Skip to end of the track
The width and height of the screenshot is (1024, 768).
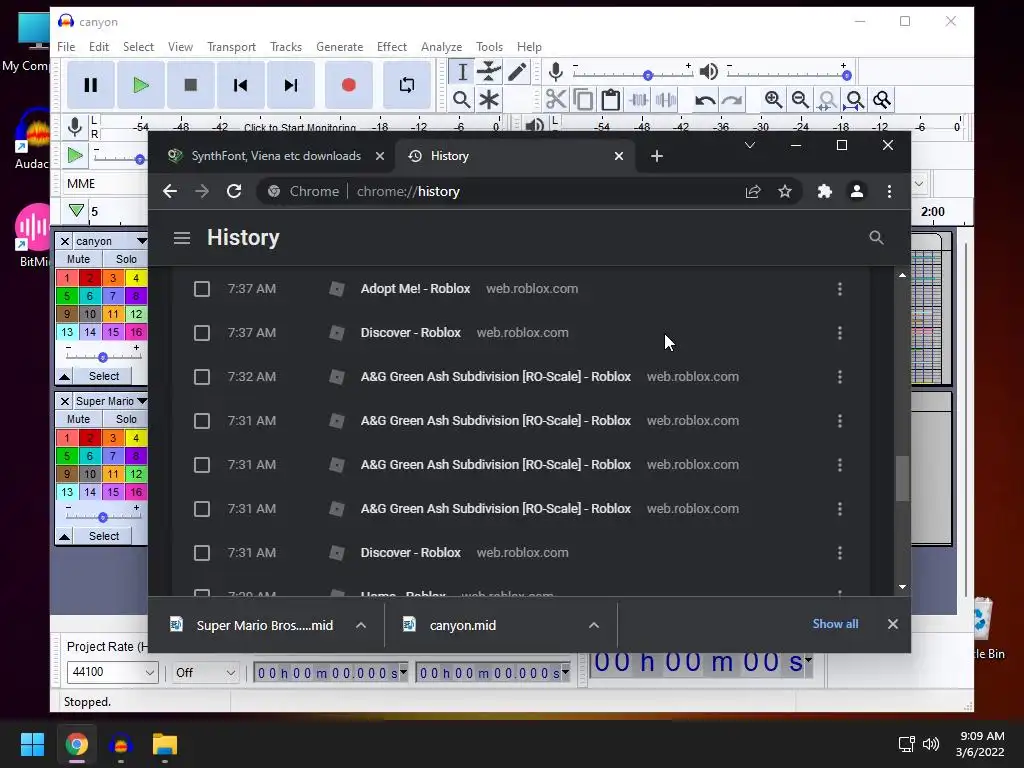coord(291,85)
